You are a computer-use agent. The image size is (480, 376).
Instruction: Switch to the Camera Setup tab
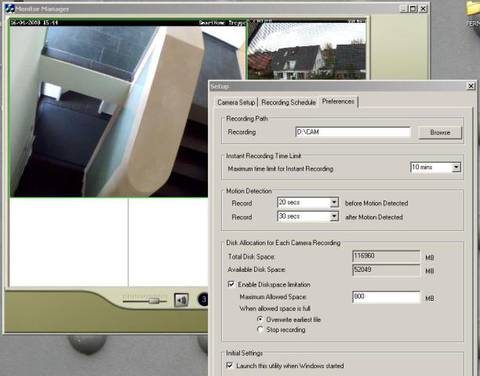[236, 102]
